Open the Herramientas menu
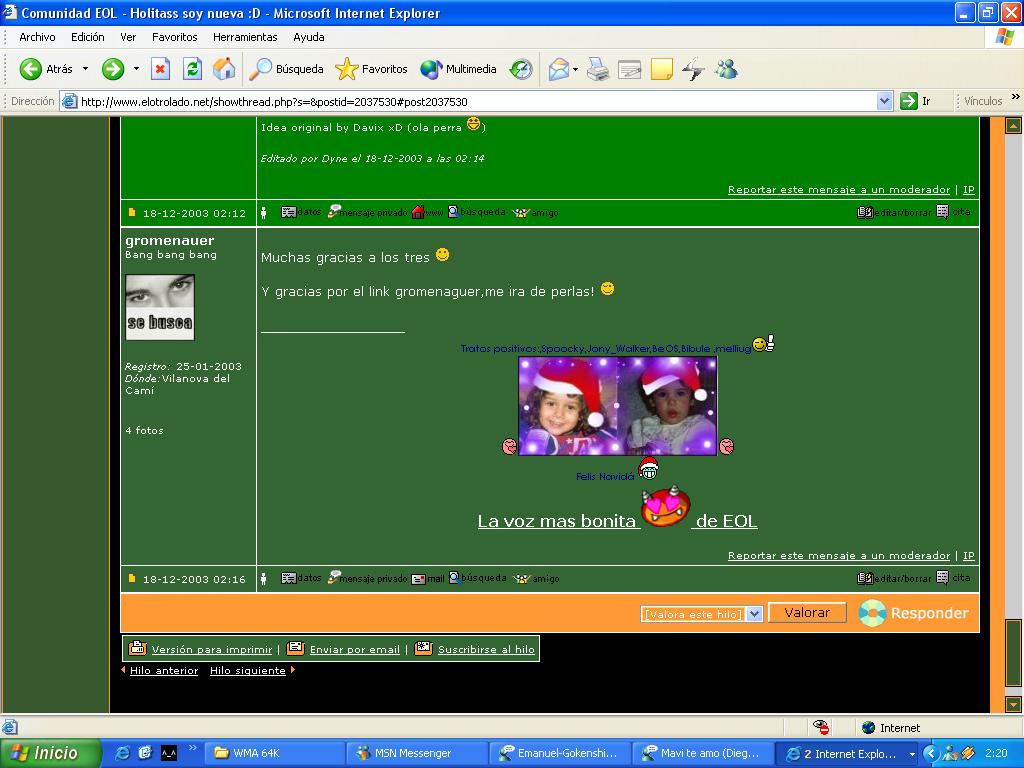1024x768 pixels. coord(245,37)
